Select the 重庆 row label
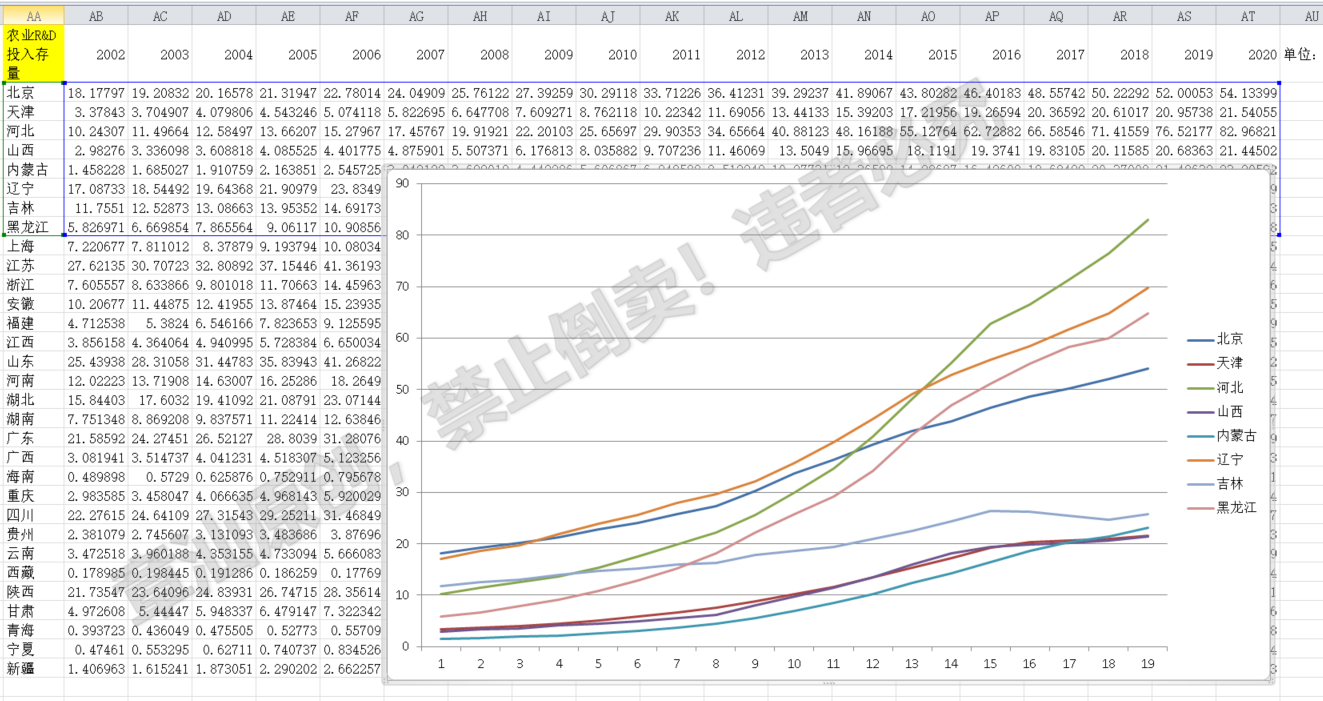 (x=33, y=495)
